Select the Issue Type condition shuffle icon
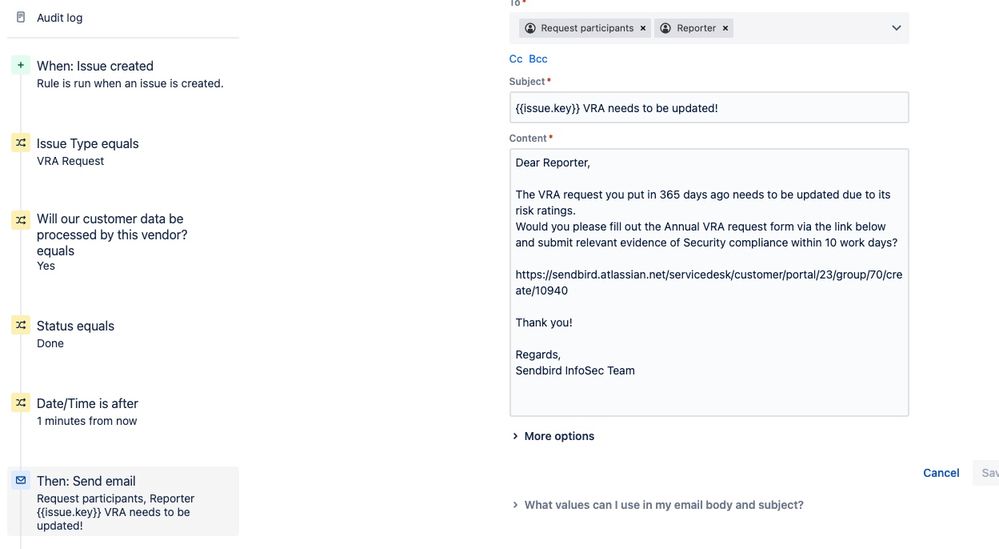The width and height of the screenshot is (999, 549). (20, 143)
